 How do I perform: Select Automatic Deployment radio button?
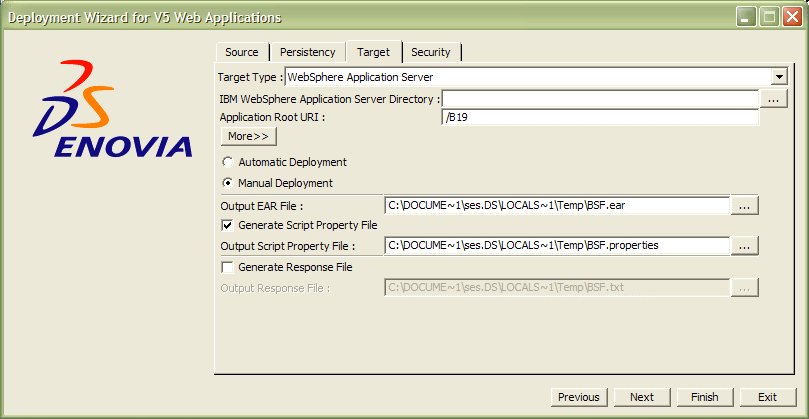(228, 162)
